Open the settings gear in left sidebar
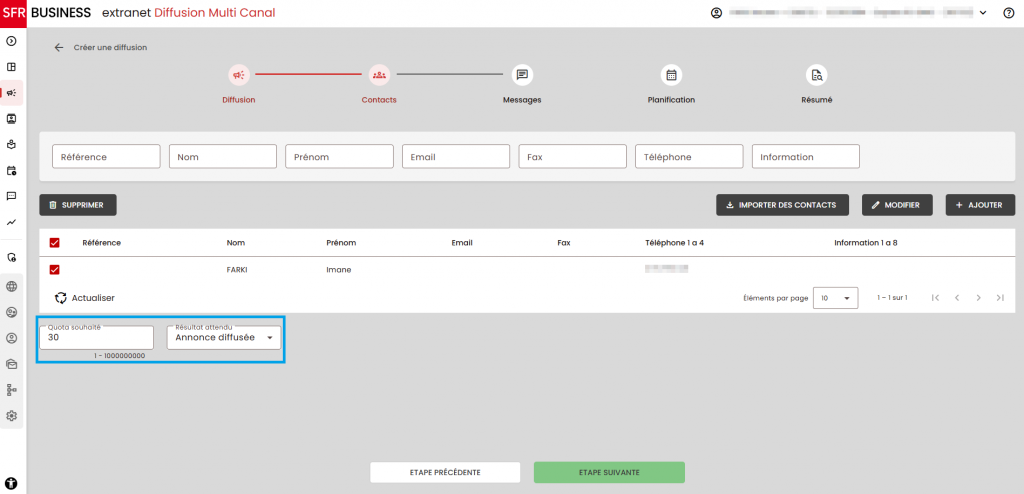This screenshot has width=1024, height=494. click(12, 415)
